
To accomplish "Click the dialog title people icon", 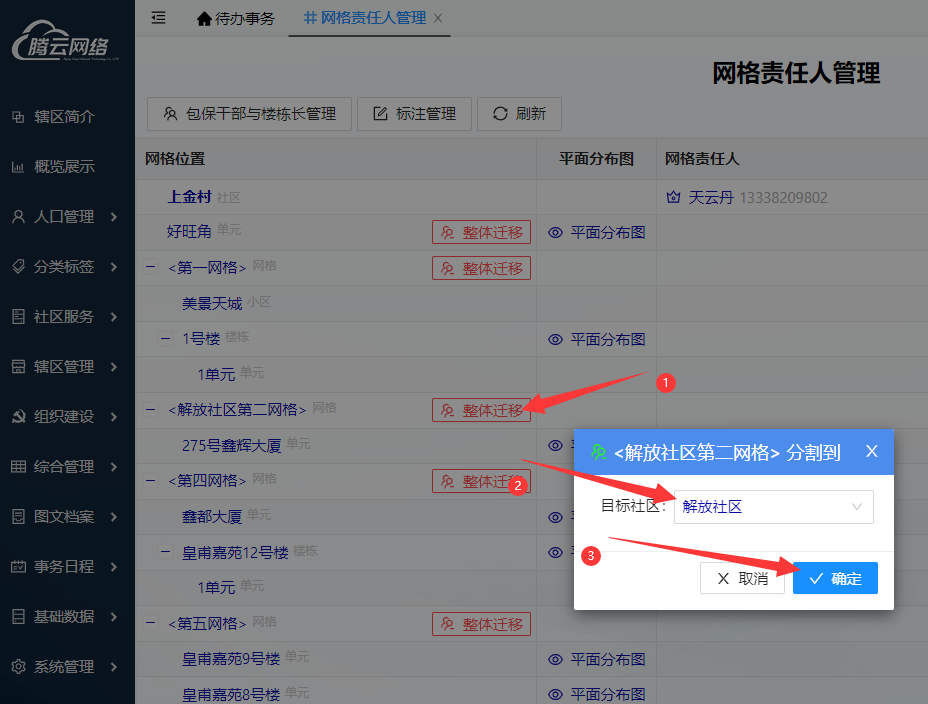I will pyautogui.click(x=598, y=453).
